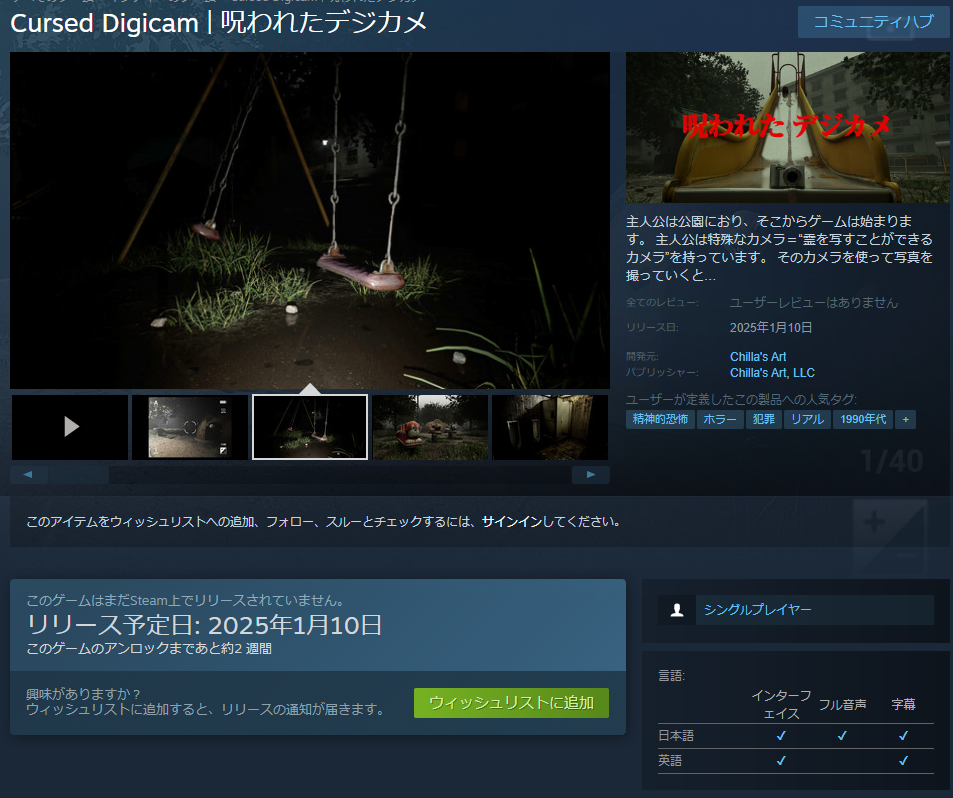Click the game header capsule image
The image size is (953, 798).
[x=787, y=127]
